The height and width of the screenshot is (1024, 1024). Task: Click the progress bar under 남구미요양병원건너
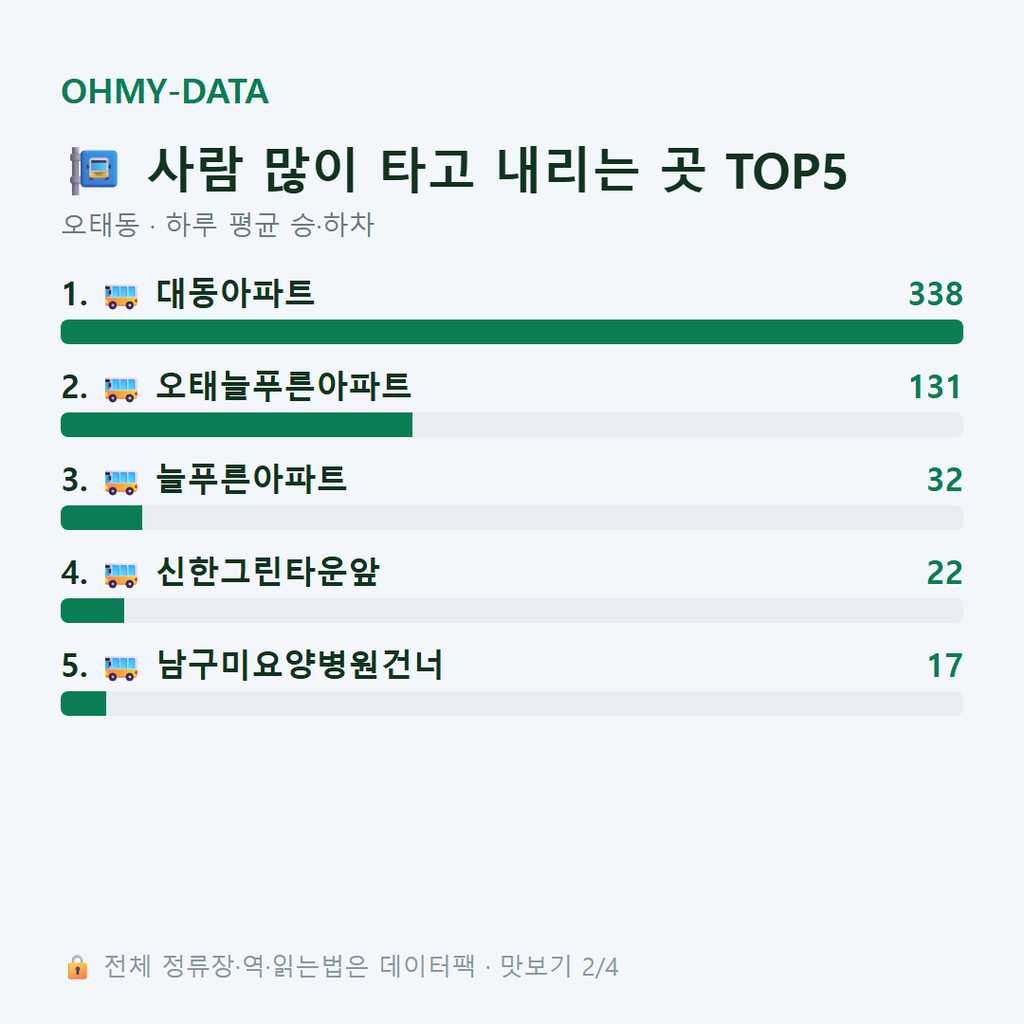pyautogui.click(x=512, y=703)
